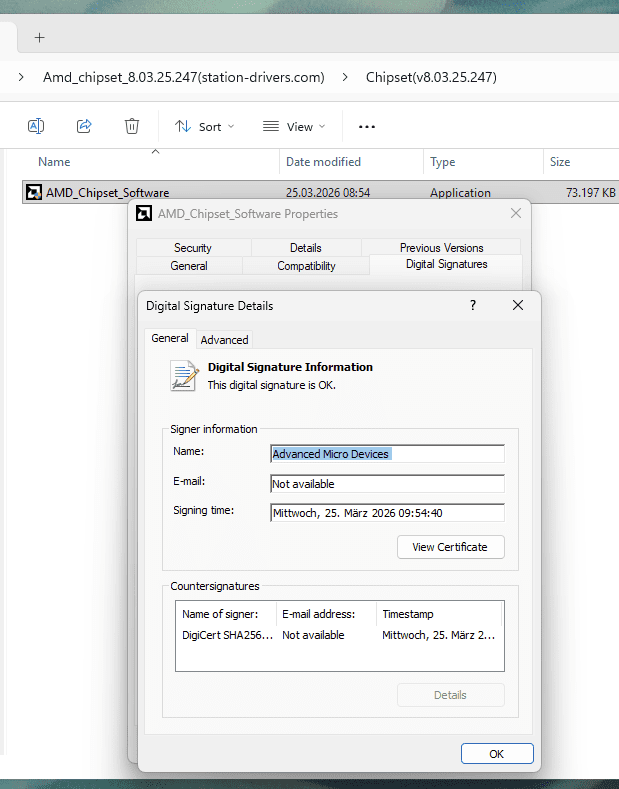Click the Rename icon in Explorer toolbar
This screenshot has width=619, height=789.
click(x=36, y=126)
